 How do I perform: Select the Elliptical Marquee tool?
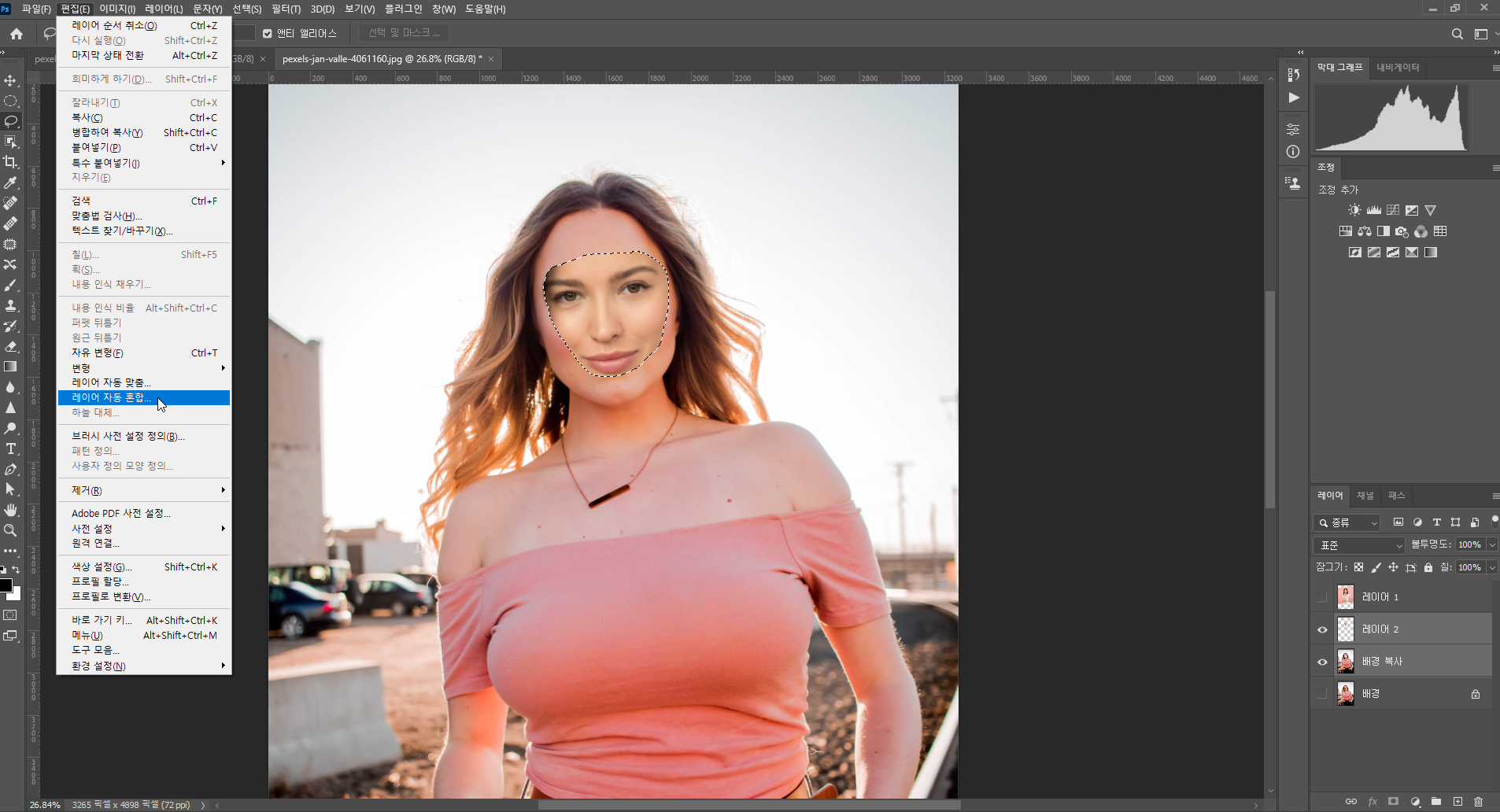pos(10,101)
